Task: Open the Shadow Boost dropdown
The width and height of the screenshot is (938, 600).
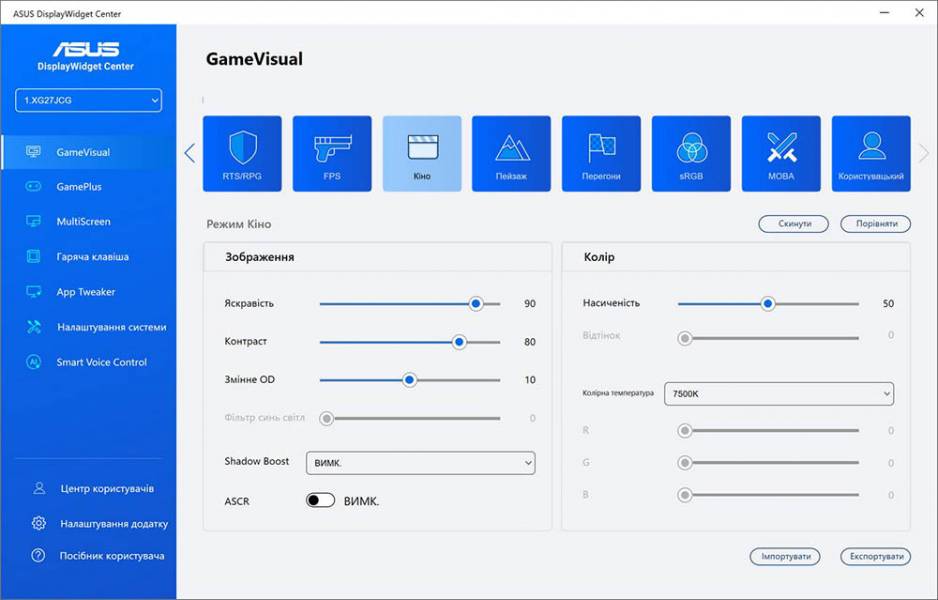Action: [421, 463]
